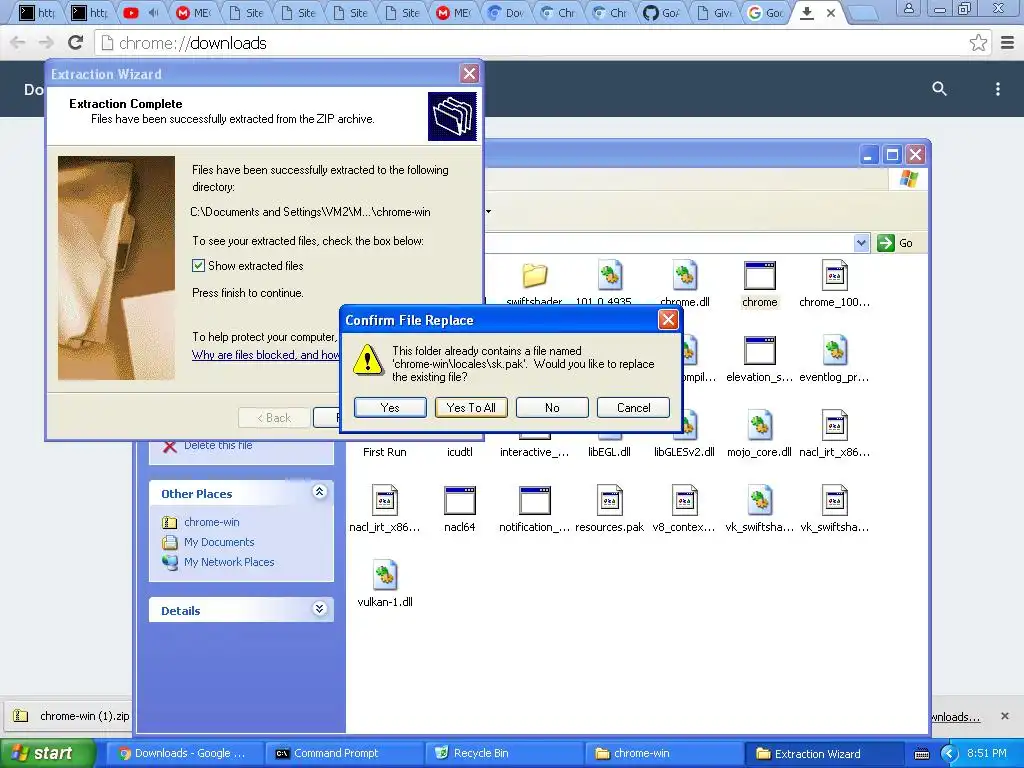
Task: Select the icudtl file label
Action: [459, 452]
